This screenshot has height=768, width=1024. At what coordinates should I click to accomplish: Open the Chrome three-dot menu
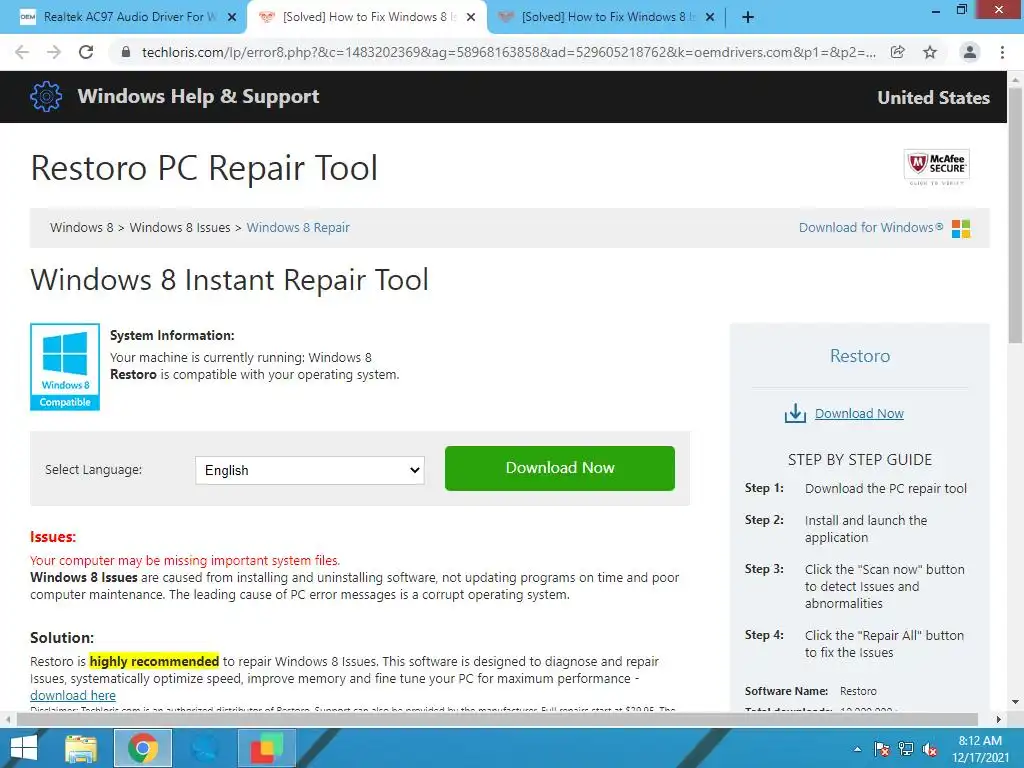click(x=1002, y=52)
